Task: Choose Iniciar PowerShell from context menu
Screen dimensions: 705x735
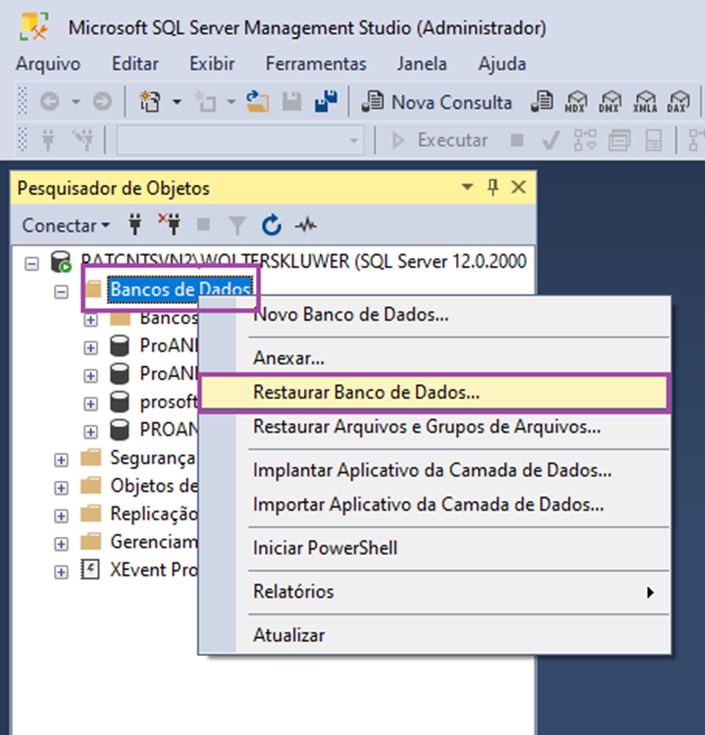Action: pos(435,548)
